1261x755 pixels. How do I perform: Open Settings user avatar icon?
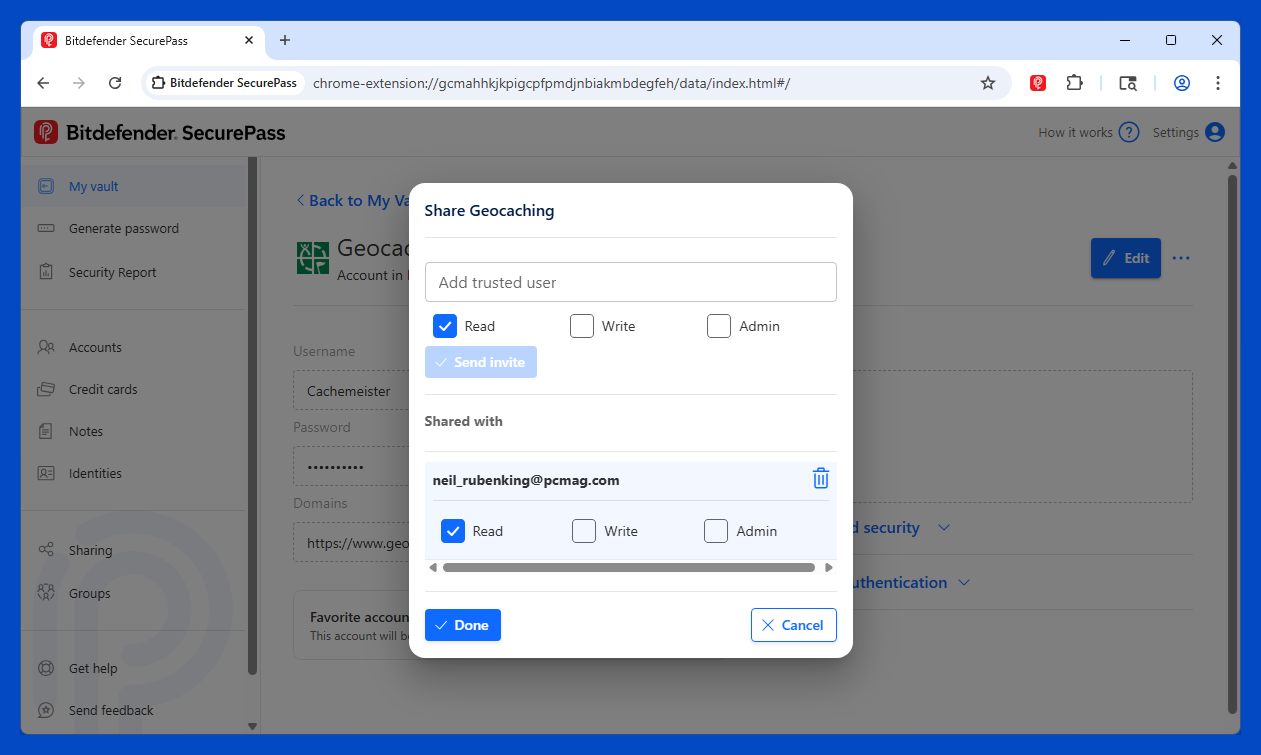point(1215,132)
